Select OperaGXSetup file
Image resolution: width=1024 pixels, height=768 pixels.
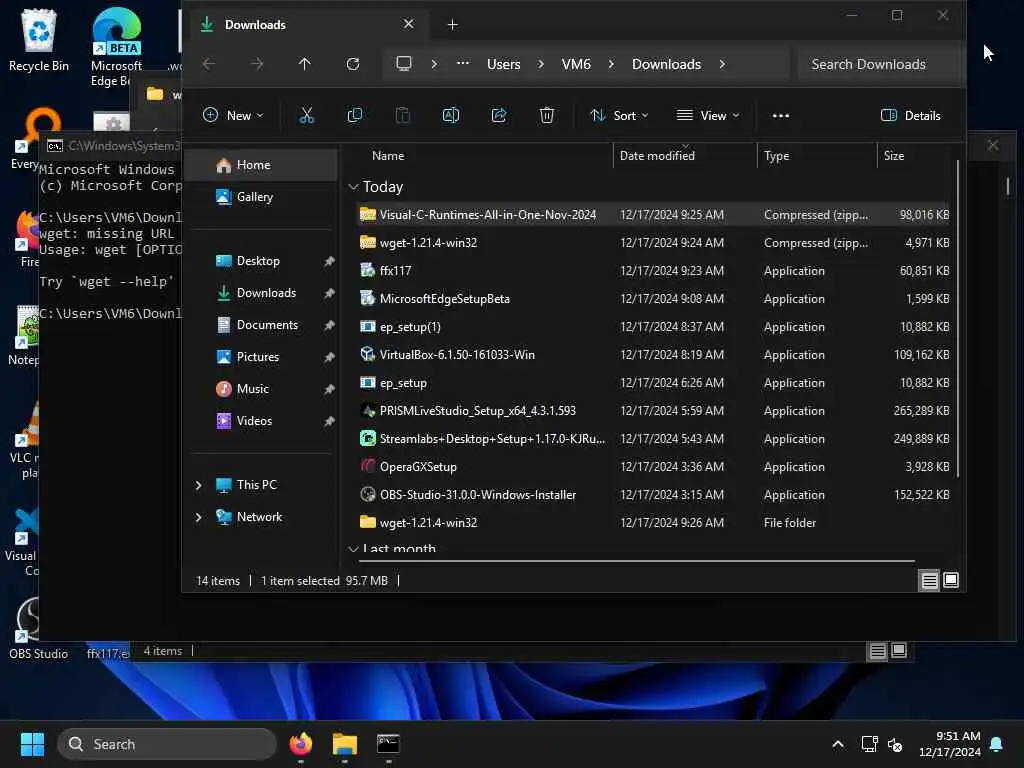pyautogui.click(x=653, y=467)
